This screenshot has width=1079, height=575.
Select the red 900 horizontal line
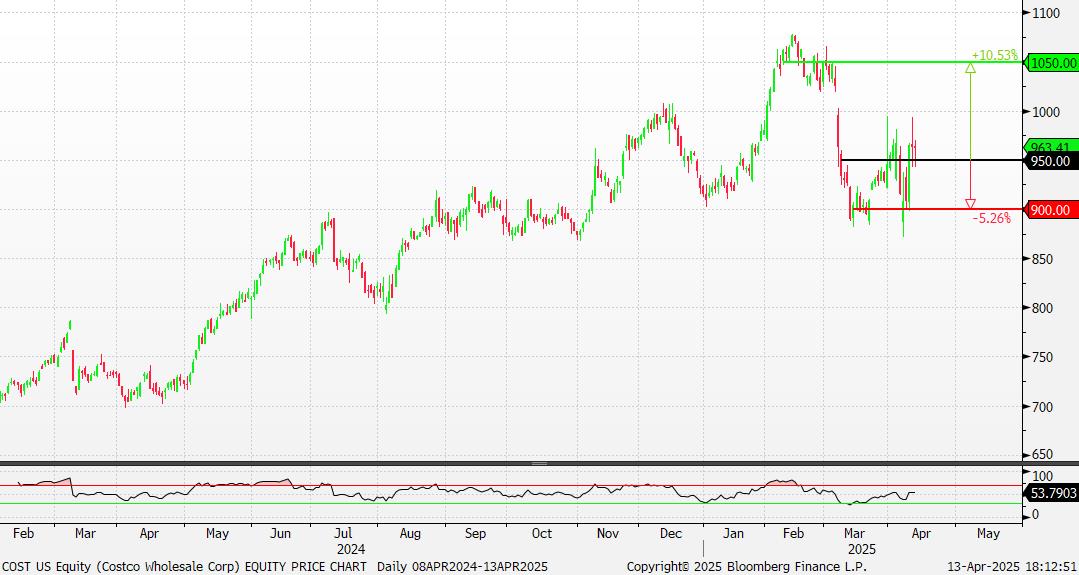click(x=937, y=209)
